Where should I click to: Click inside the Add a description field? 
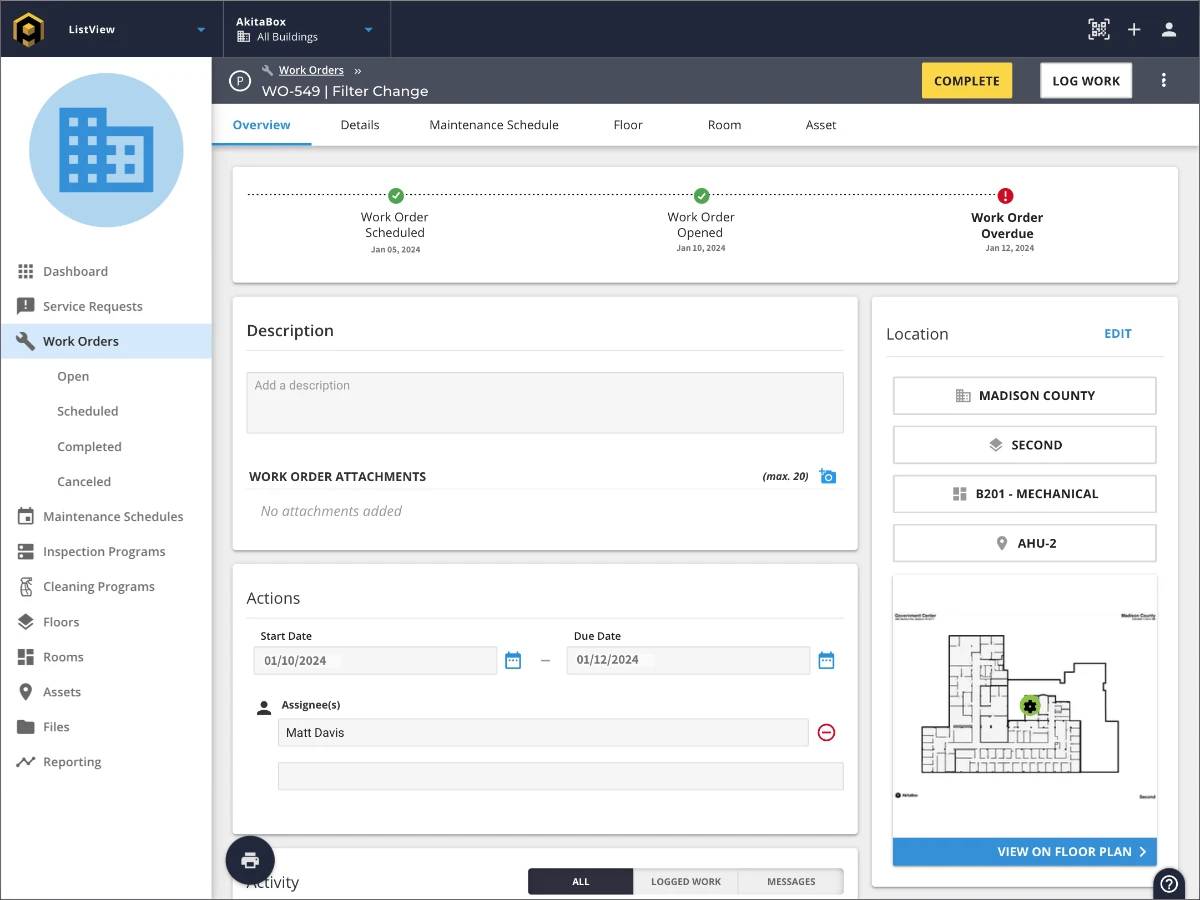544,401
